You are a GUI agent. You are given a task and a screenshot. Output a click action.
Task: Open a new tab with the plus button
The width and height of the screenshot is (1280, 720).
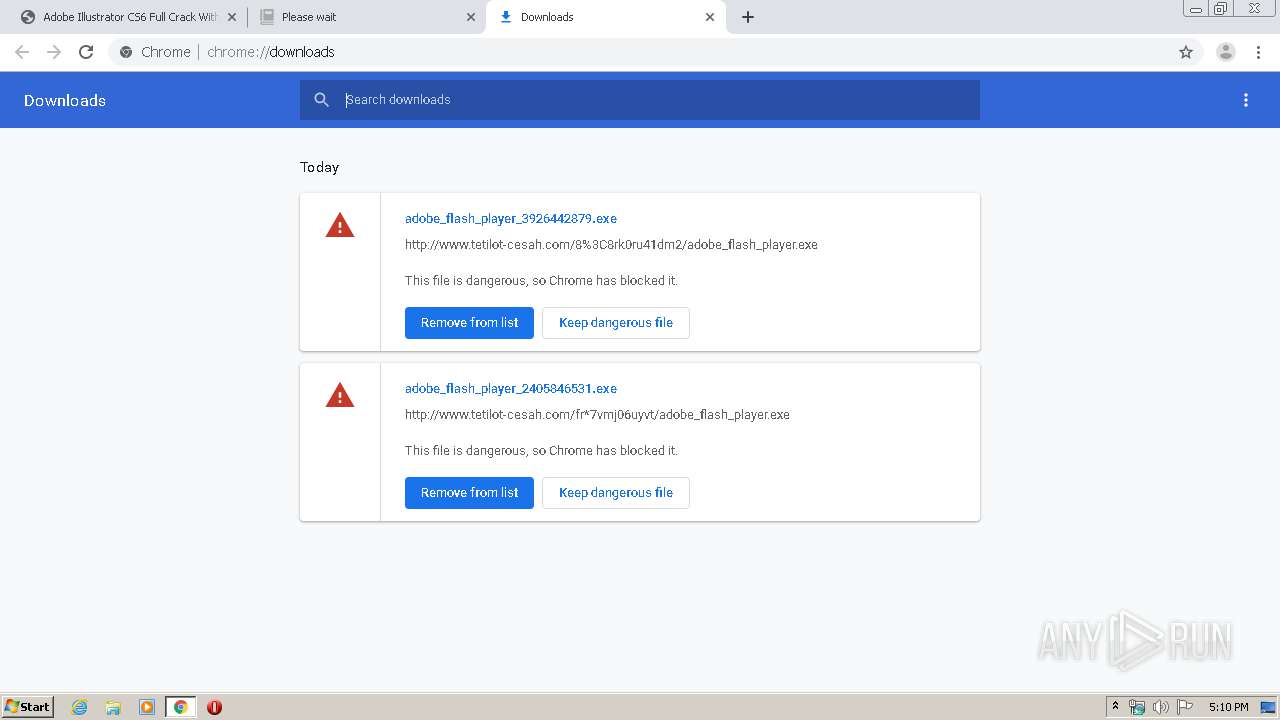(748, 17)
